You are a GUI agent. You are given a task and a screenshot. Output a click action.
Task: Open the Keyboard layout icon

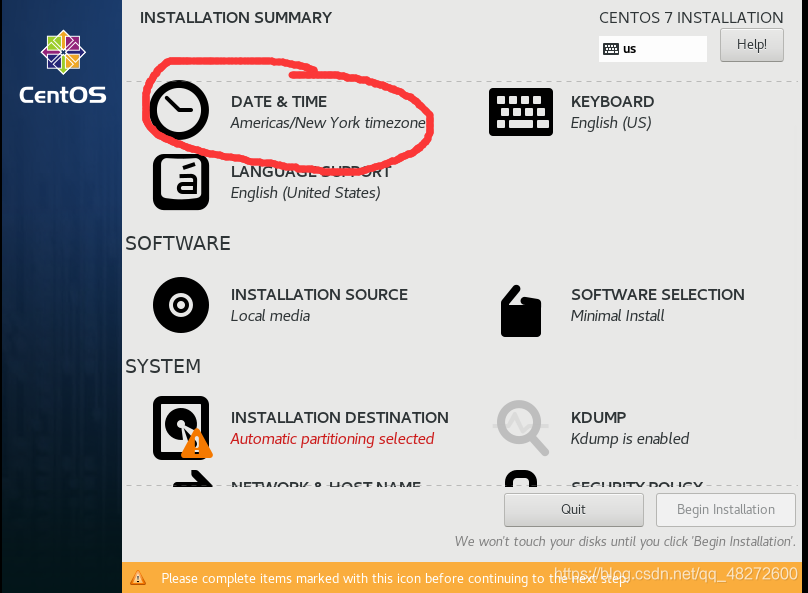(521, 112)
